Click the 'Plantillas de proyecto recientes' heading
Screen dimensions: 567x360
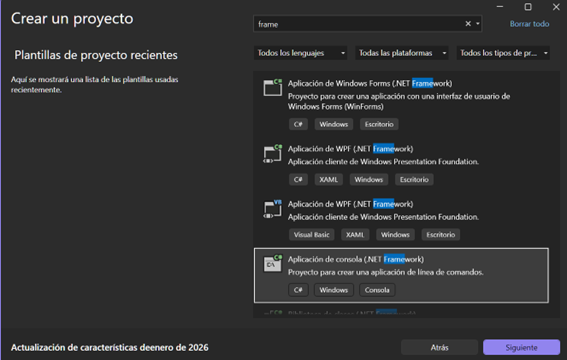96,55
